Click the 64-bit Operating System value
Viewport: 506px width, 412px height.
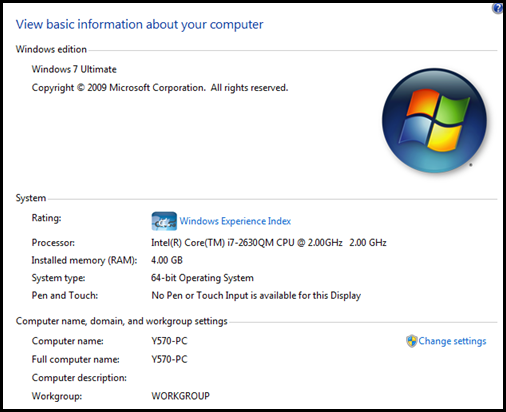pos(202,278)
